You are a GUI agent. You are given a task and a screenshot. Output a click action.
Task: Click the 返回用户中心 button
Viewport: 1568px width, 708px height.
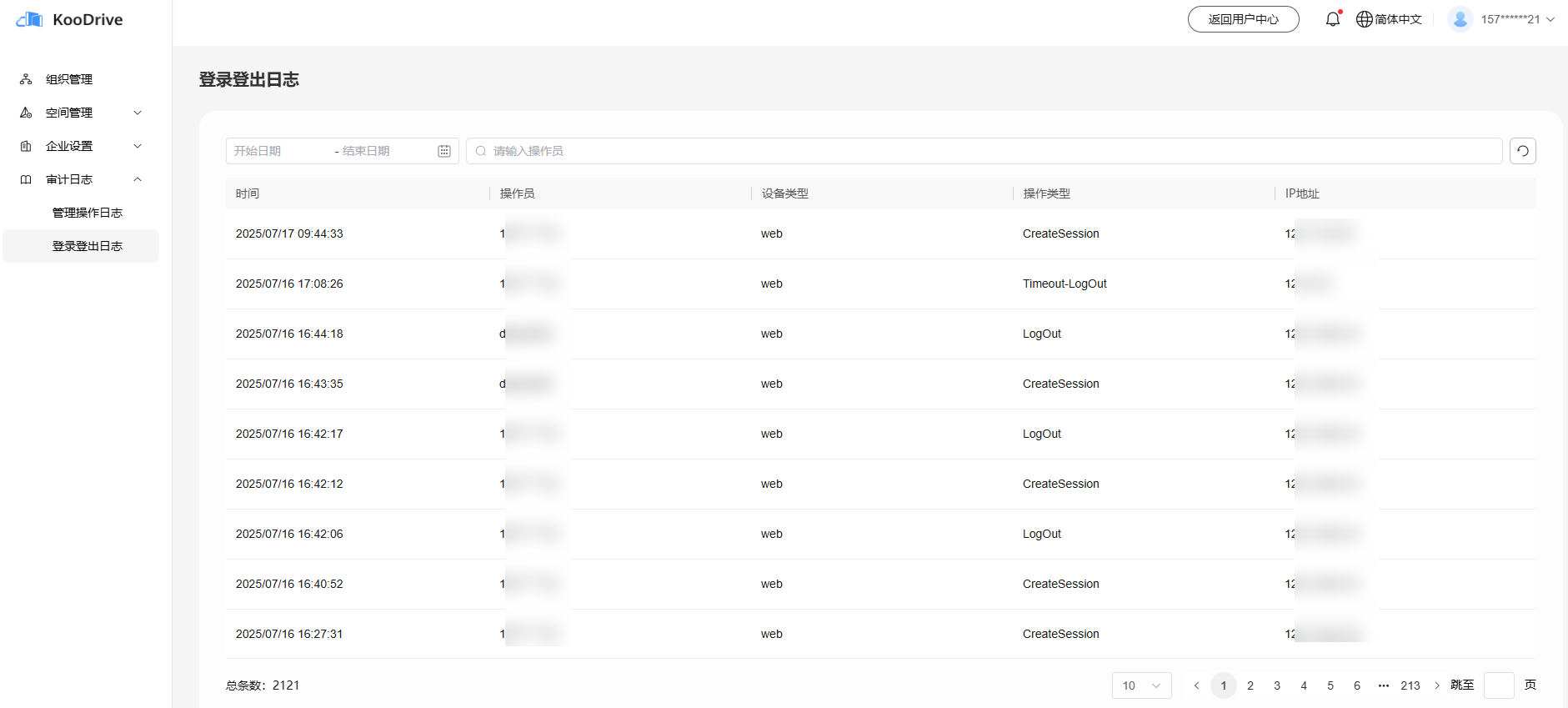pos(1243,19)
